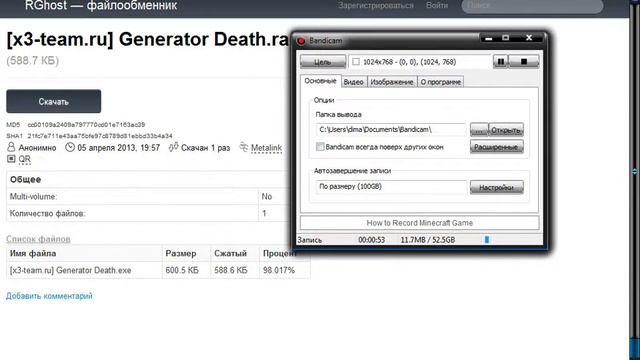Click the anonymous user icon
The width and height of the screenshot is (640, 360).
click(11, 147)
